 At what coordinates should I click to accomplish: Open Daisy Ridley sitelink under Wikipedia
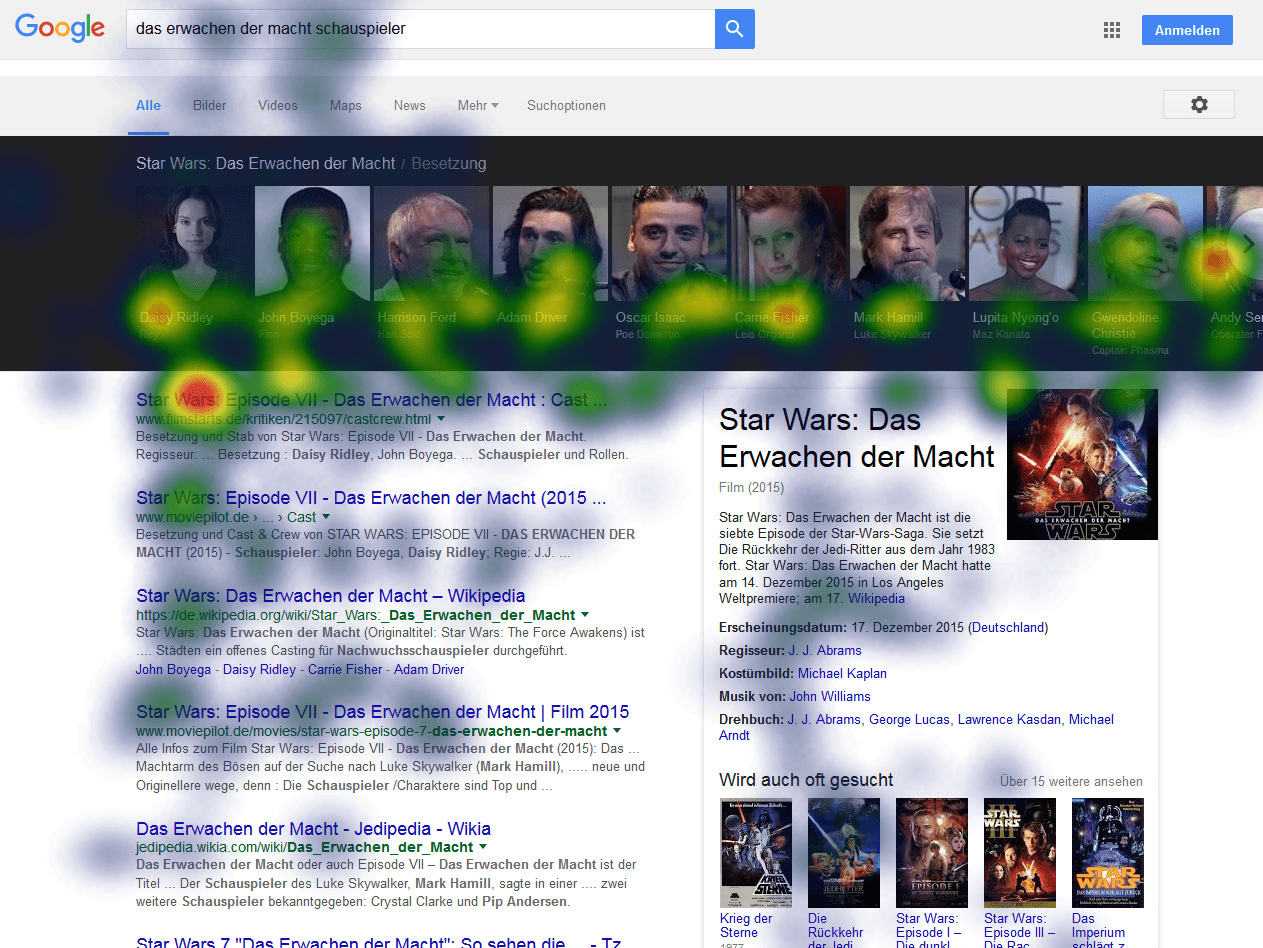click(259, 669)
